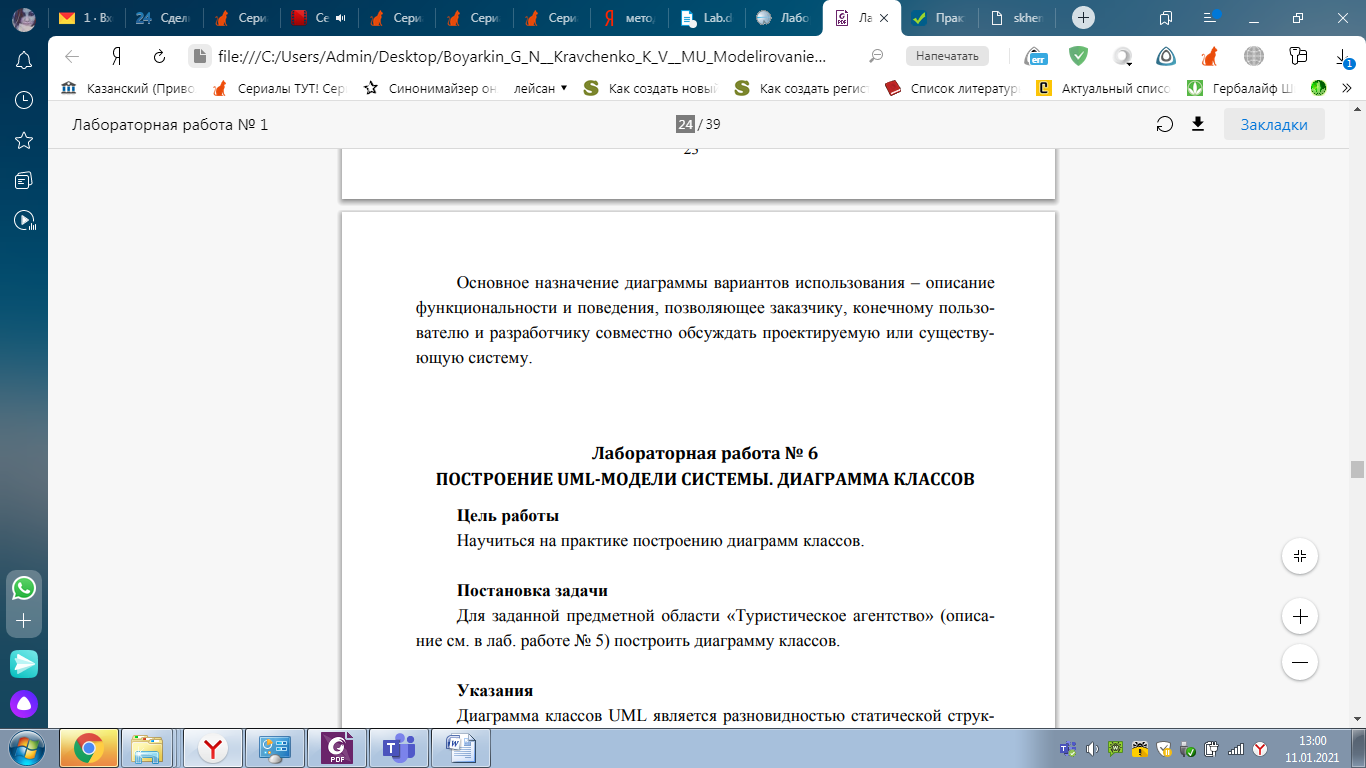
Task: Click the user profile avatar
Action: coord(24,18)
